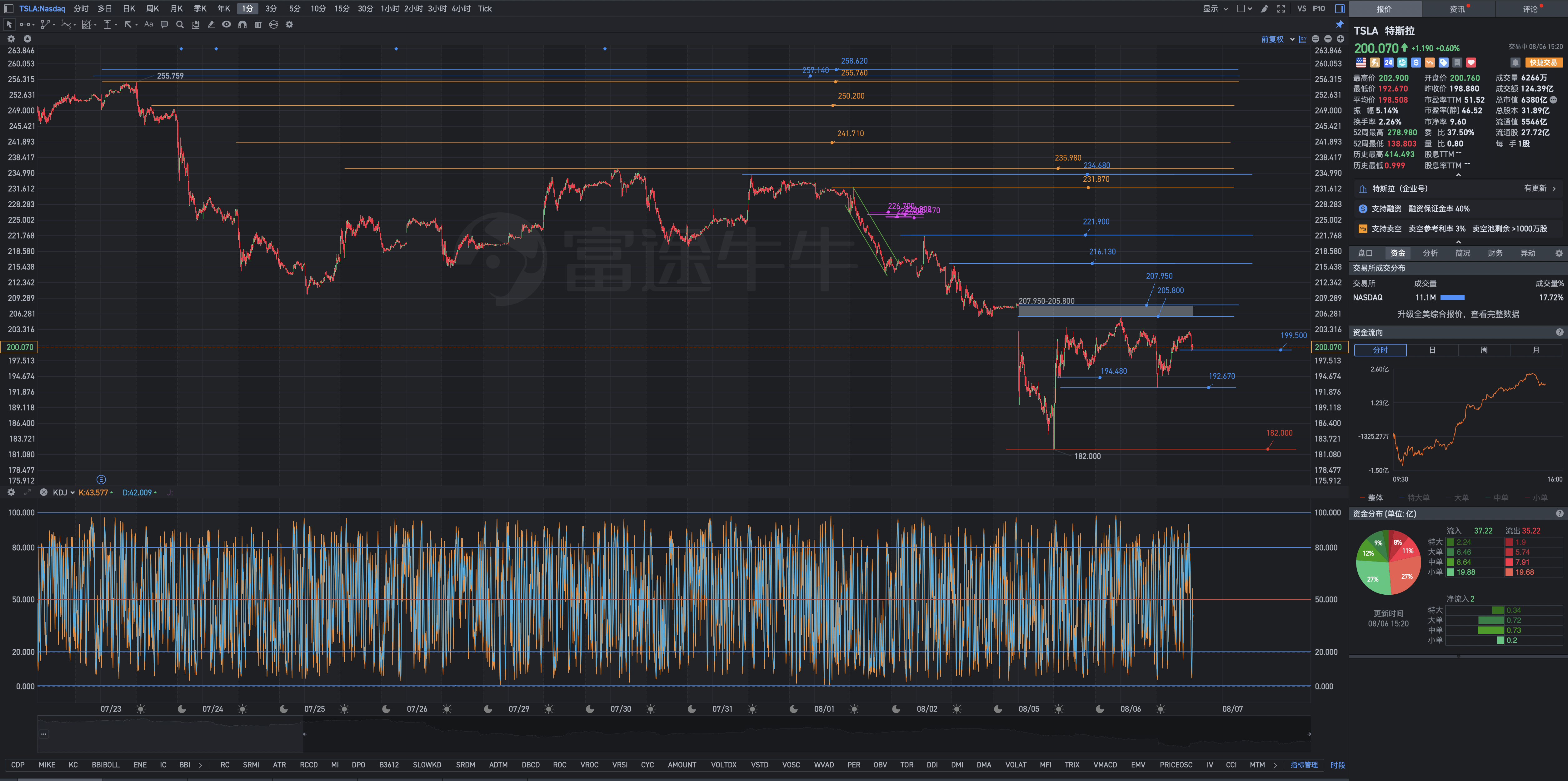Open main chart settings gear
This screenshot has height=781, width=1568.
(11, 38)
